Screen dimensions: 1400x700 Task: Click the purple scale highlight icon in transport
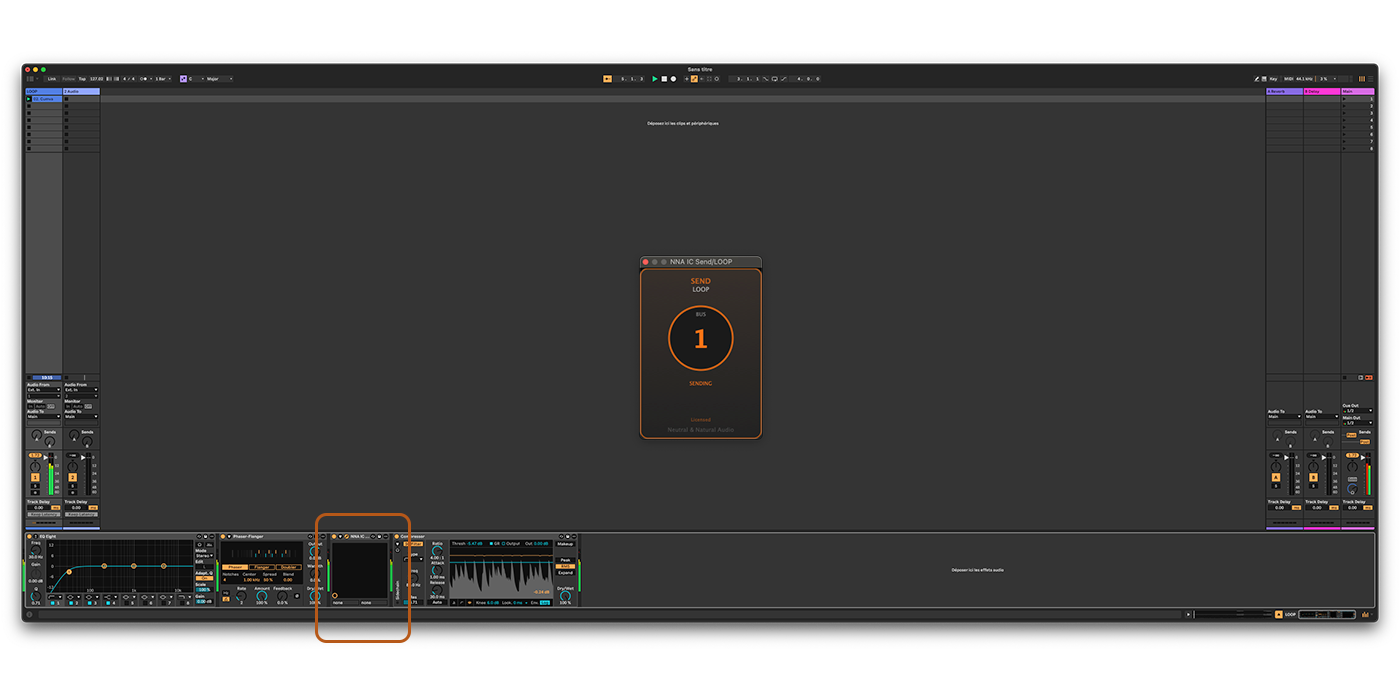point(183,78)
